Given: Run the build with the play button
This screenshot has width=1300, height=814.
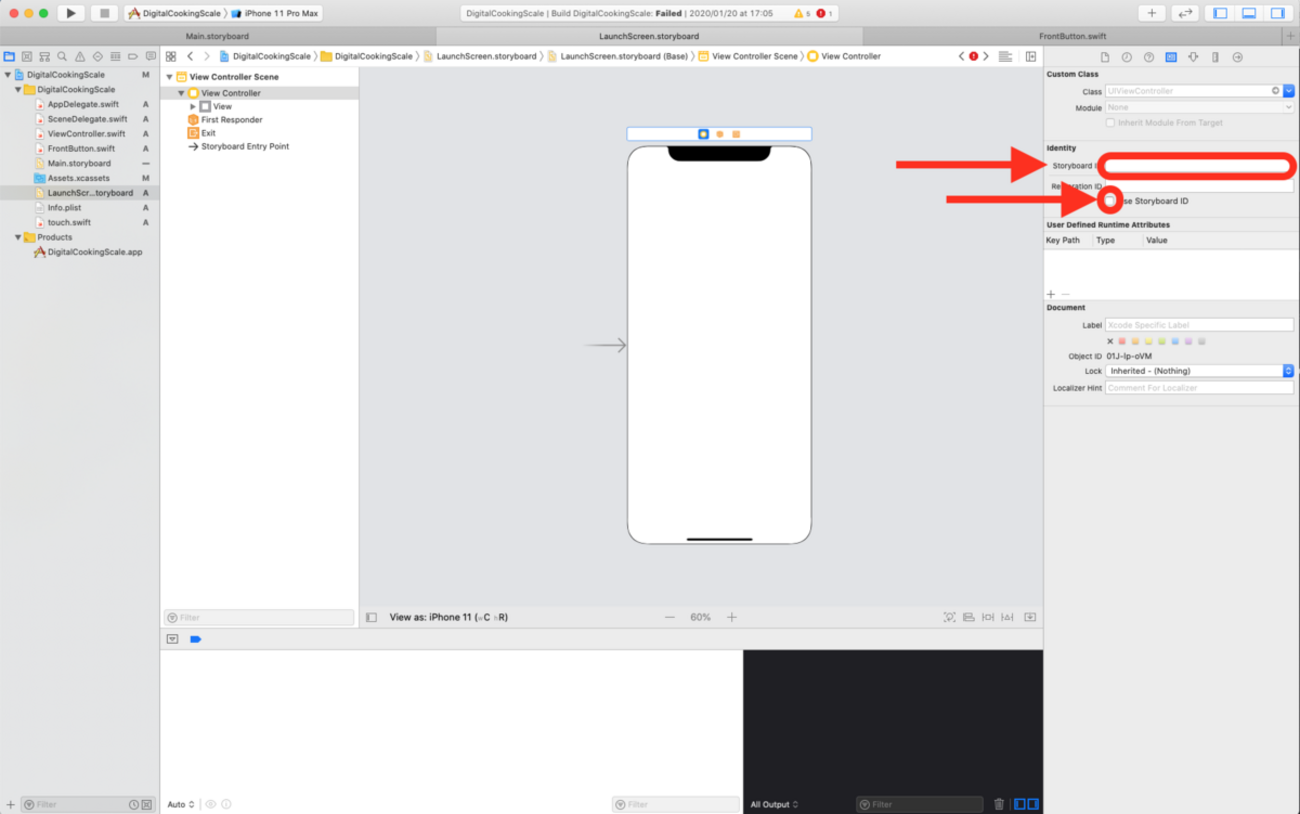Looking at the screenshot, I should coord(71,13).
